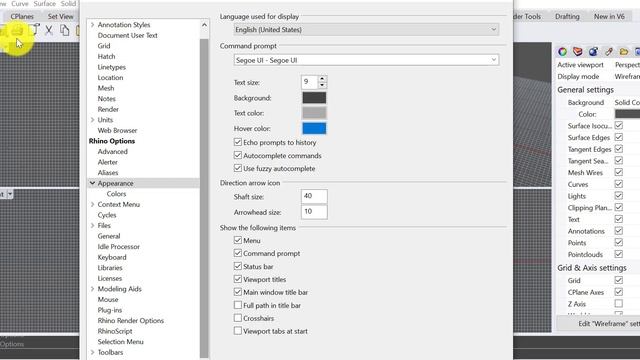Toggle Mesh Wires checkbox in display panel
This screenshot has width=640, height=360.
coord(619,172)
